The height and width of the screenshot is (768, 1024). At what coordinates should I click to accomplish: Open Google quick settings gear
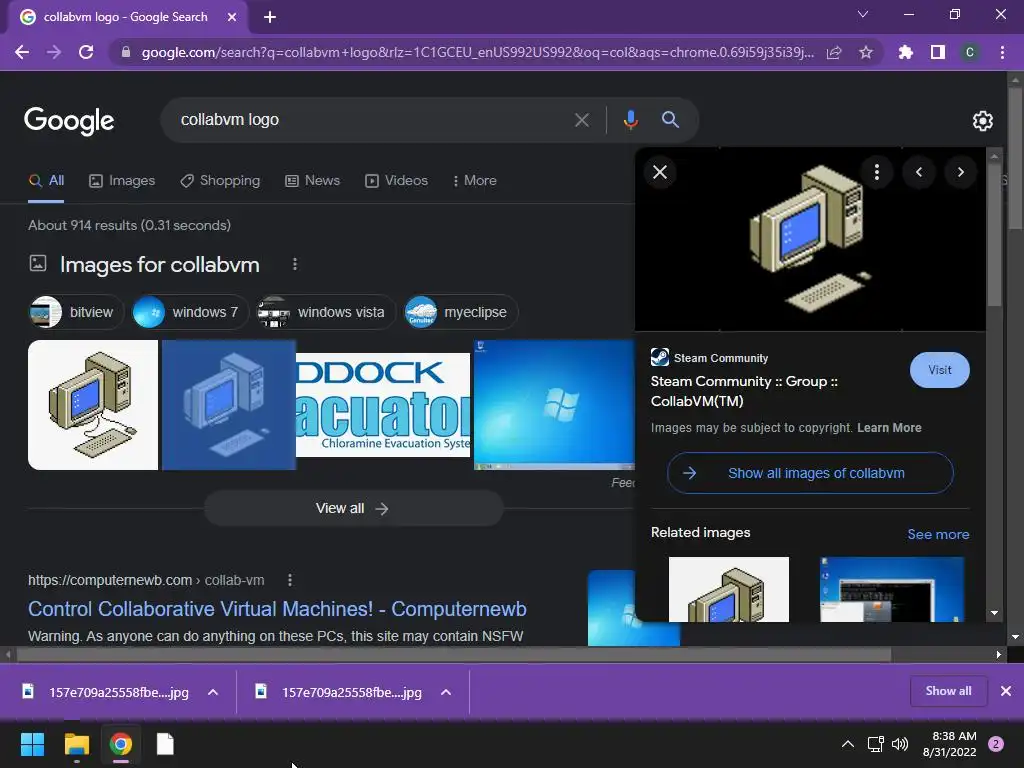tap(983, 121)
